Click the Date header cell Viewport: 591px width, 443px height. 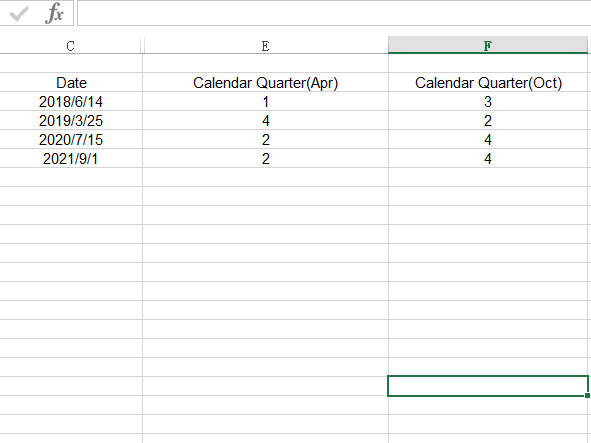71,83
